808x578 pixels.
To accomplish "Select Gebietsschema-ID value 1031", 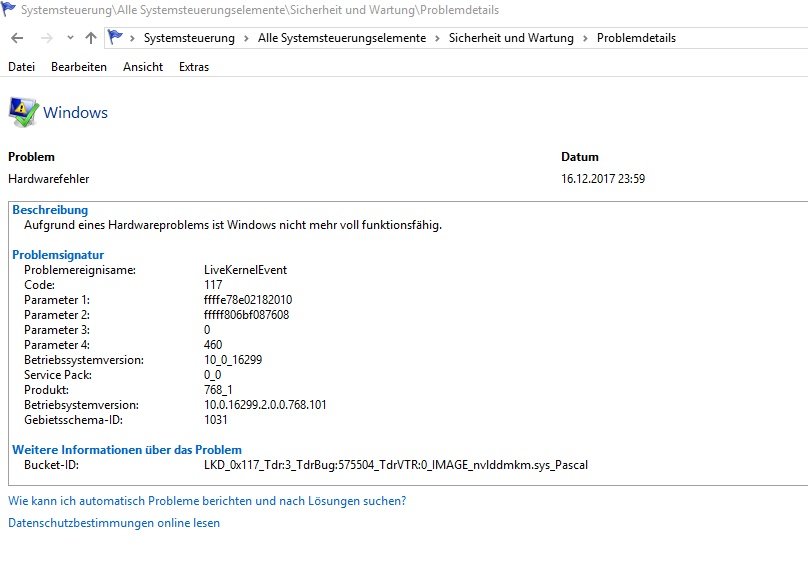I will tap(215, 419).
